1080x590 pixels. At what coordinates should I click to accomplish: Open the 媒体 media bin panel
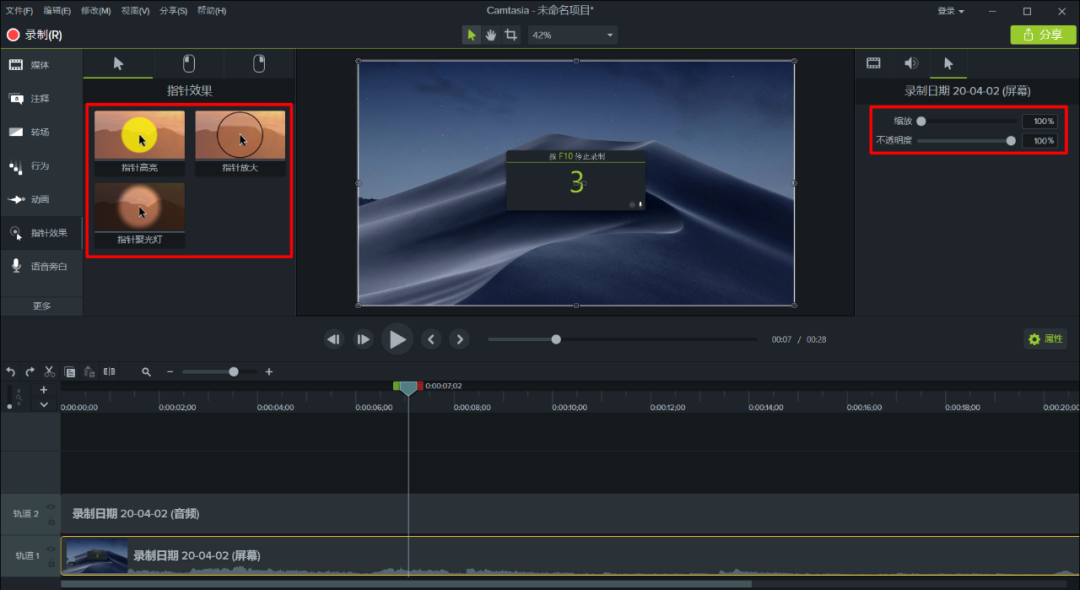[41, 65]
